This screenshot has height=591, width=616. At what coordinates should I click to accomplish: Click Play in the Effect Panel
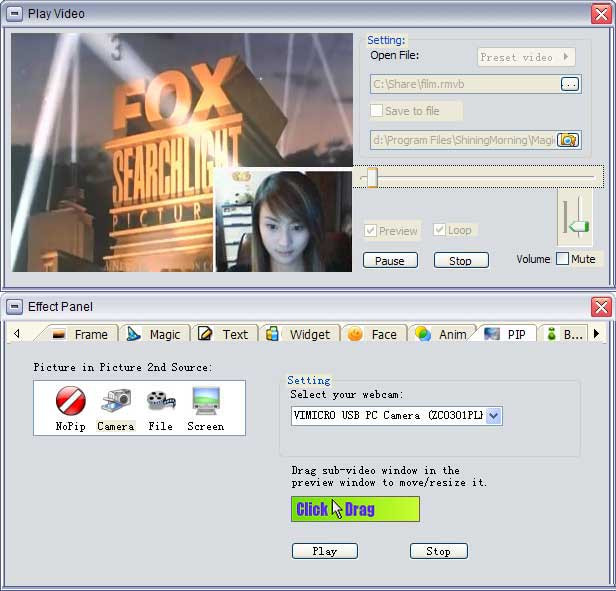coord(324,551)
